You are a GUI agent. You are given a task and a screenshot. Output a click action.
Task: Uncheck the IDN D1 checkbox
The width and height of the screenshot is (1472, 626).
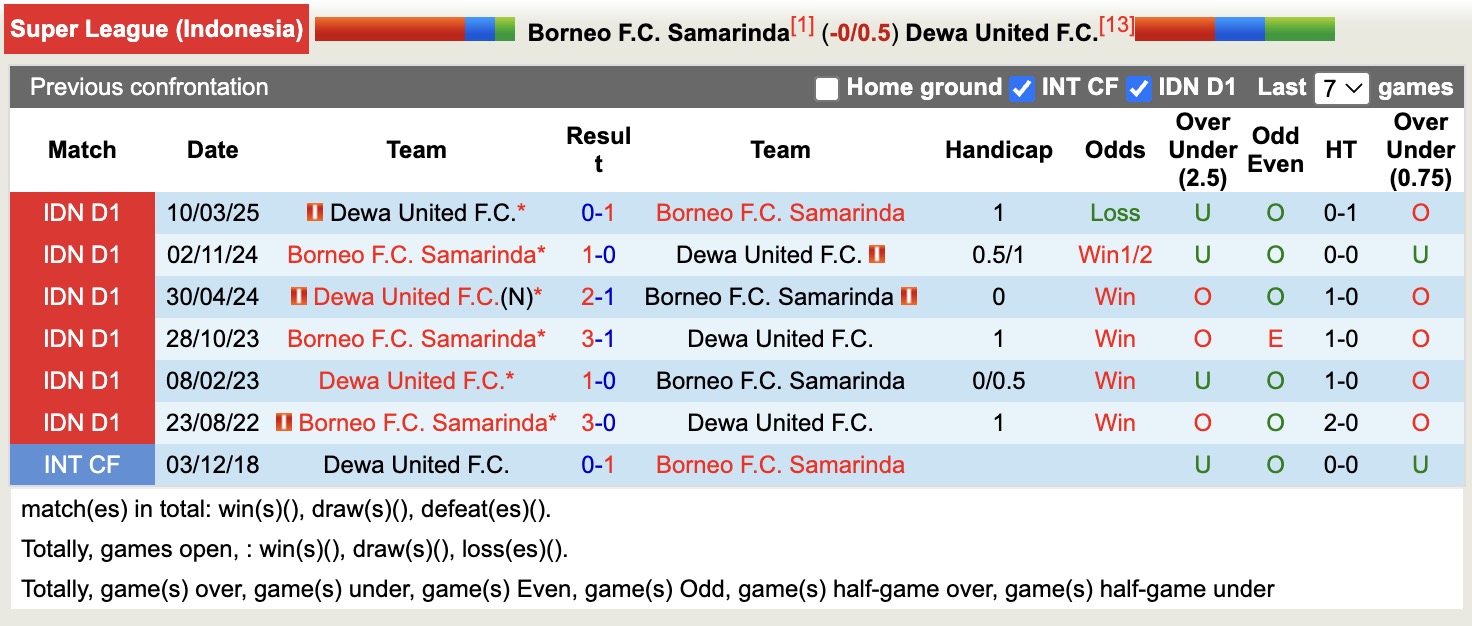pos(1138,88)
